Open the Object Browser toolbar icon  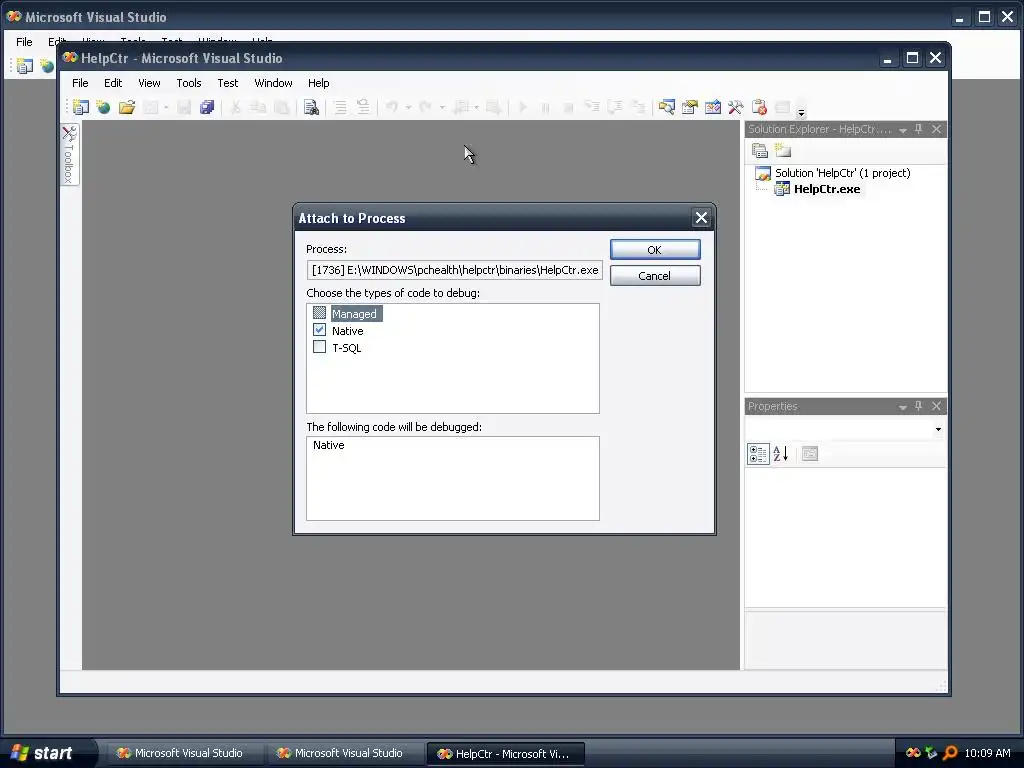(x=712, y=107)
